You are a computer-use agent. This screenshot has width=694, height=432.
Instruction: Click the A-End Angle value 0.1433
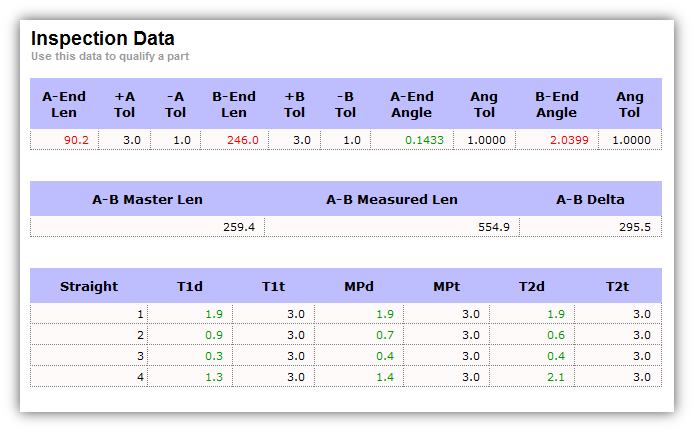tap(425, 140)
